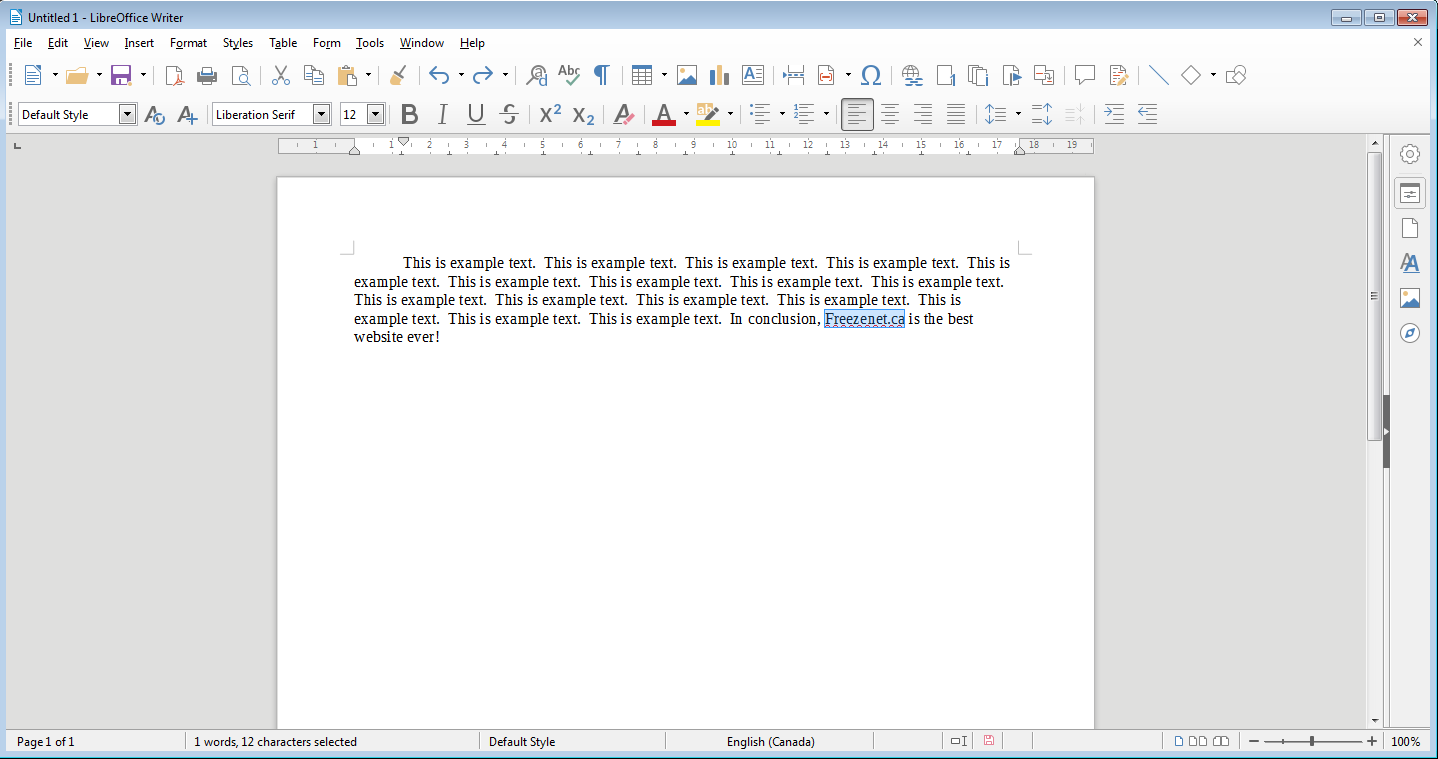The image size is (1438, 759).
Task: Toggle bold formatting
Action: coord(409,115)
